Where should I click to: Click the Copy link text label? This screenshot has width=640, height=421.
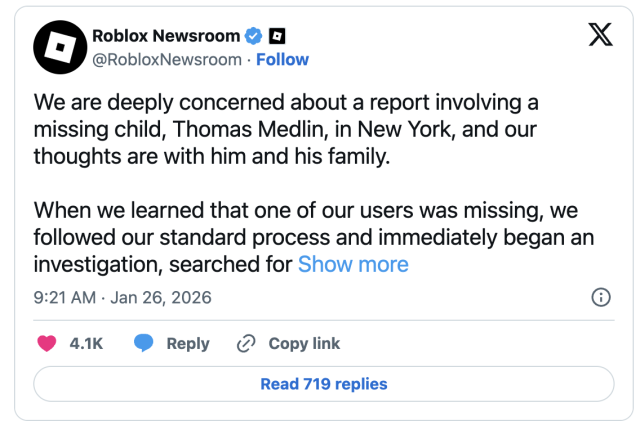[x=304, y=343]
